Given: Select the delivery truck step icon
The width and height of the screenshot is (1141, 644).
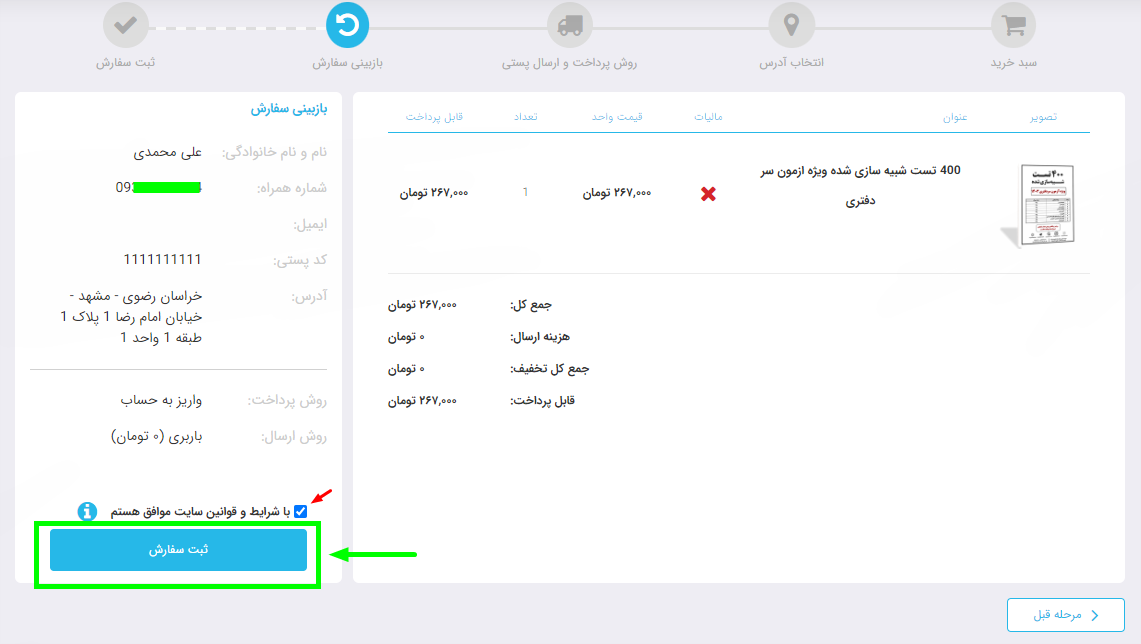Looking at the screenshot, I should 570,25.
